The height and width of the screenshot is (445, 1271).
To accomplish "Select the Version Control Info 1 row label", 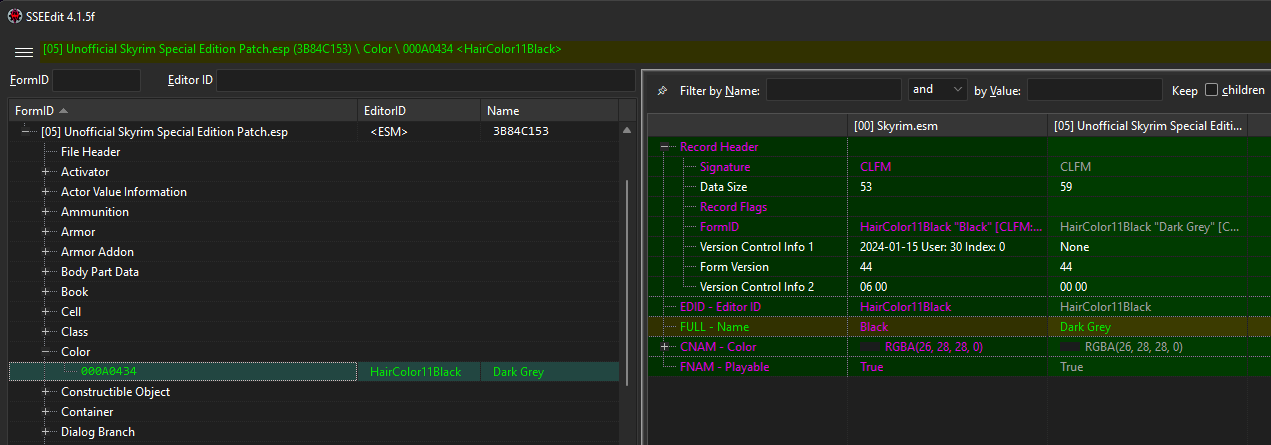I will click(x=757, y=247).
